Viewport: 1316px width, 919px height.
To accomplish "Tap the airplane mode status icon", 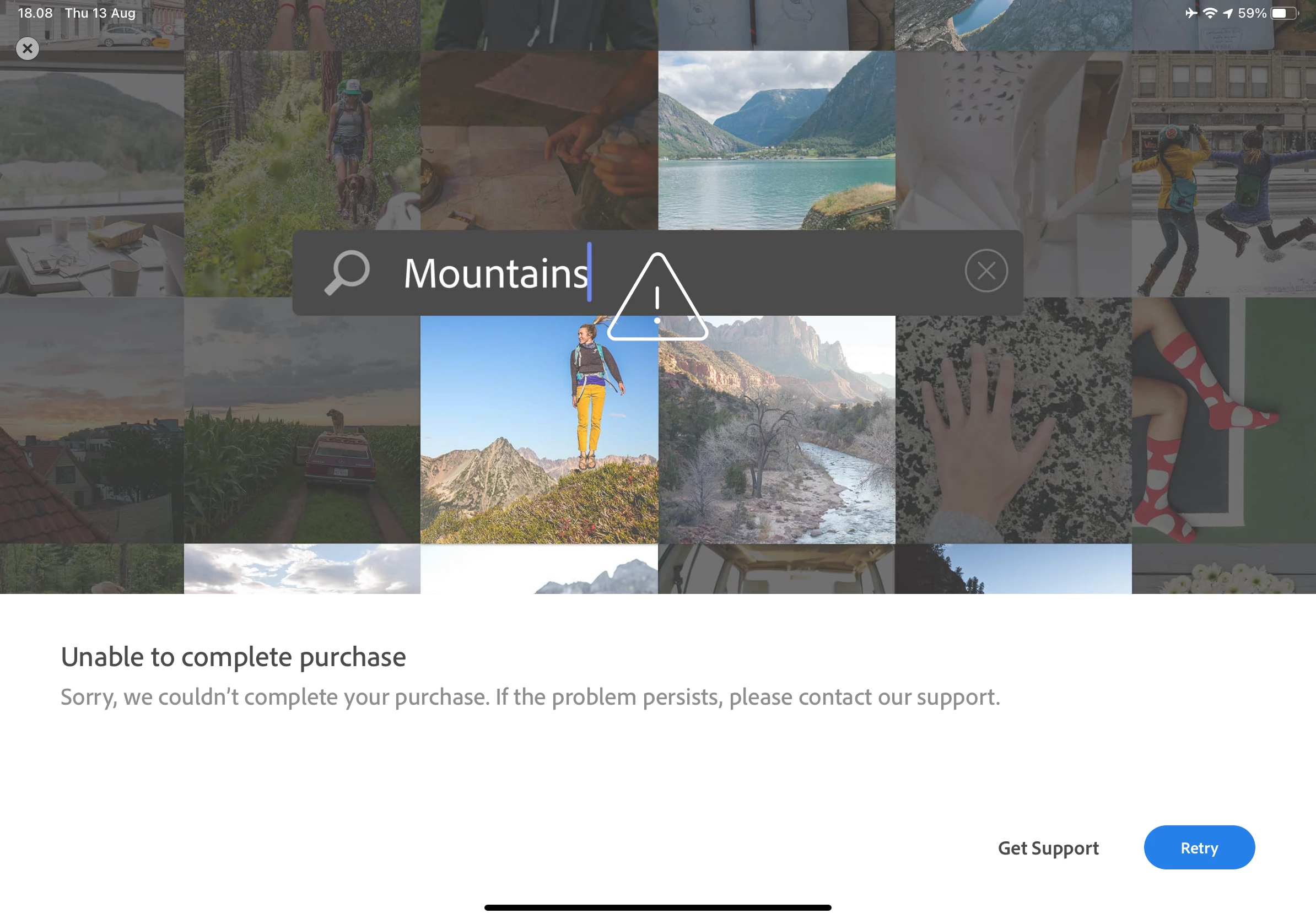I will coord(1191,13).
